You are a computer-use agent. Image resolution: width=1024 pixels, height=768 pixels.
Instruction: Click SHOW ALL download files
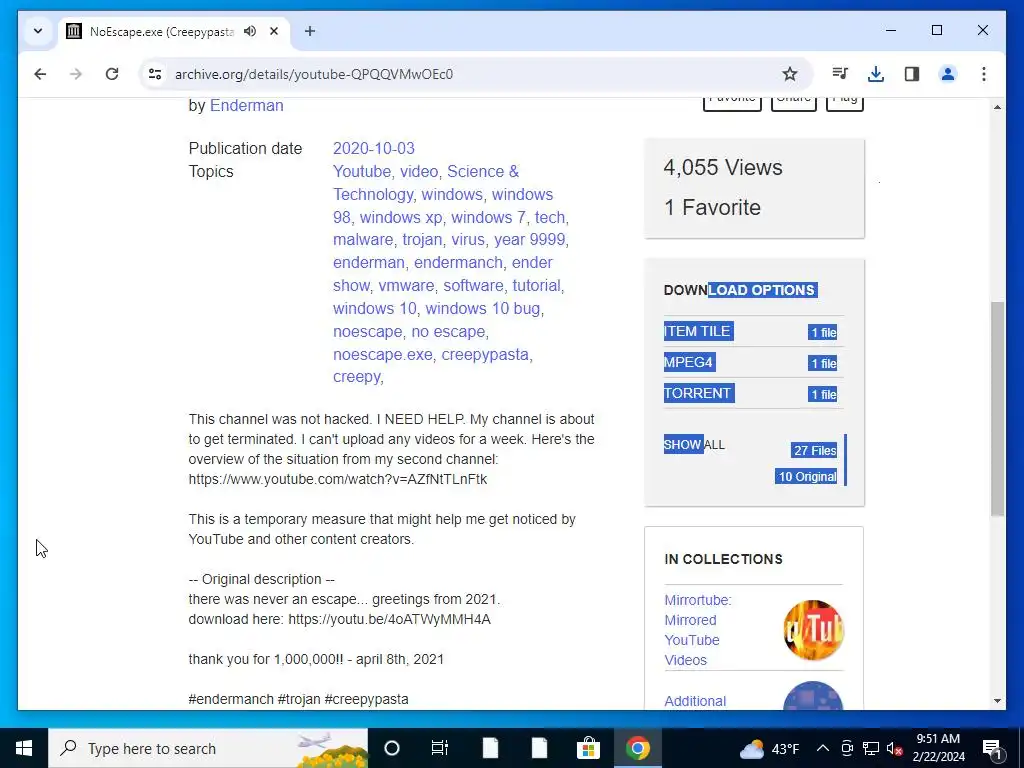(x=694, y=445)
